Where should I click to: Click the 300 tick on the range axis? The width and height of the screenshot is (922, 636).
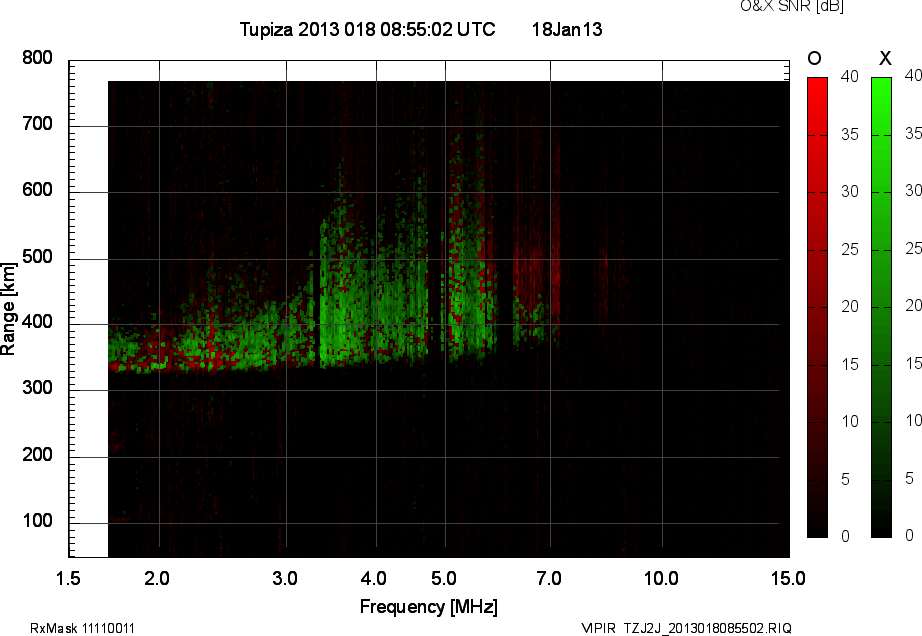click(38, 388)
